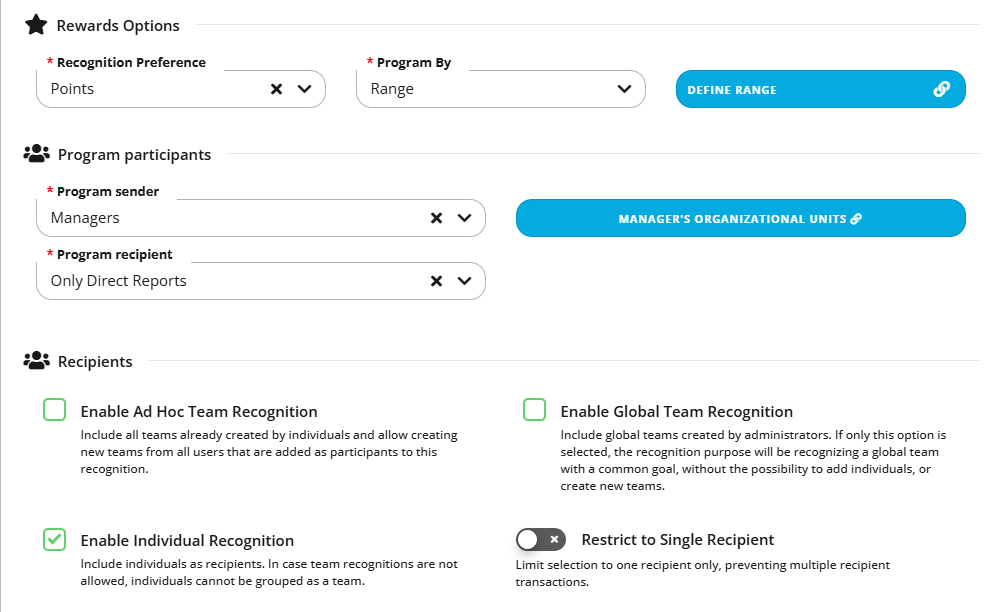This screenshot has height=612, width=1001.
Task: Open the Program By Range dropdown
Action: 500,89
